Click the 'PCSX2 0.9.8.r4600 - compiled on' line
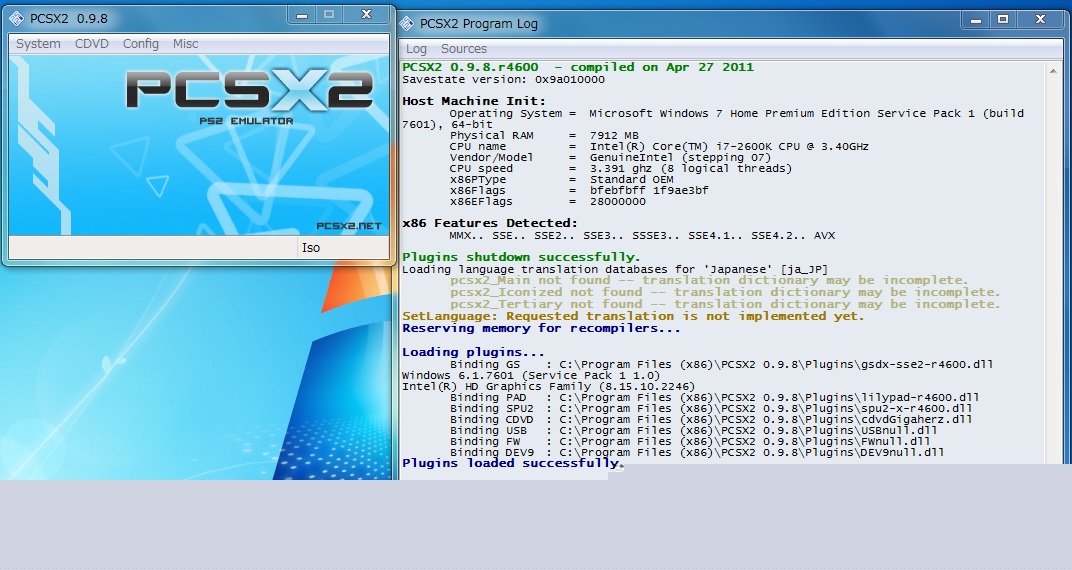Viewport: 1072px width, 570px height. 578,67
